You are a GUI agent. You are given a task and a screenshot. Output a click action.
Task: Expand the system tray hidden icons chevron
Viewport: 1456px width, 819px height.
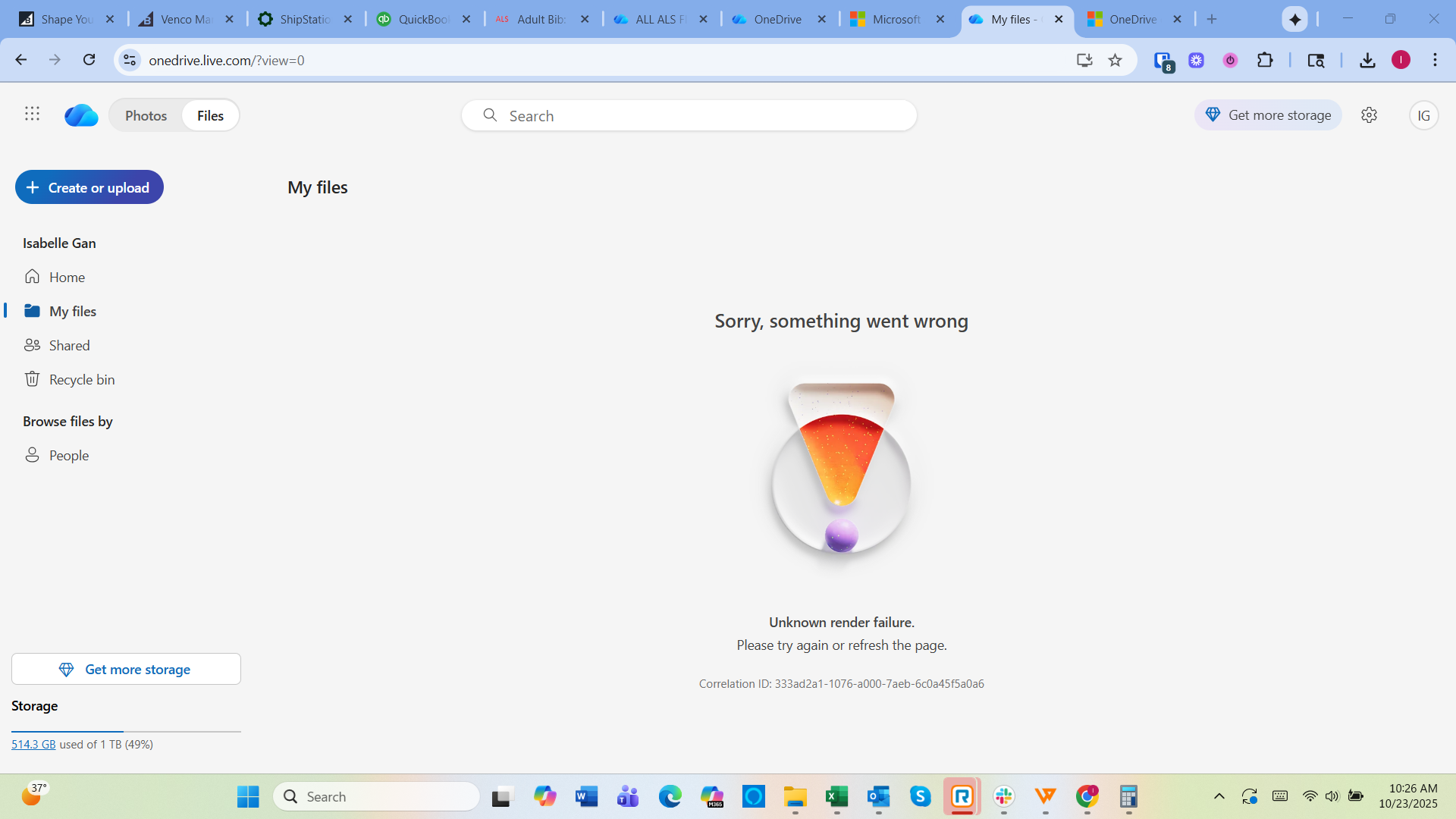[1219, 796]
